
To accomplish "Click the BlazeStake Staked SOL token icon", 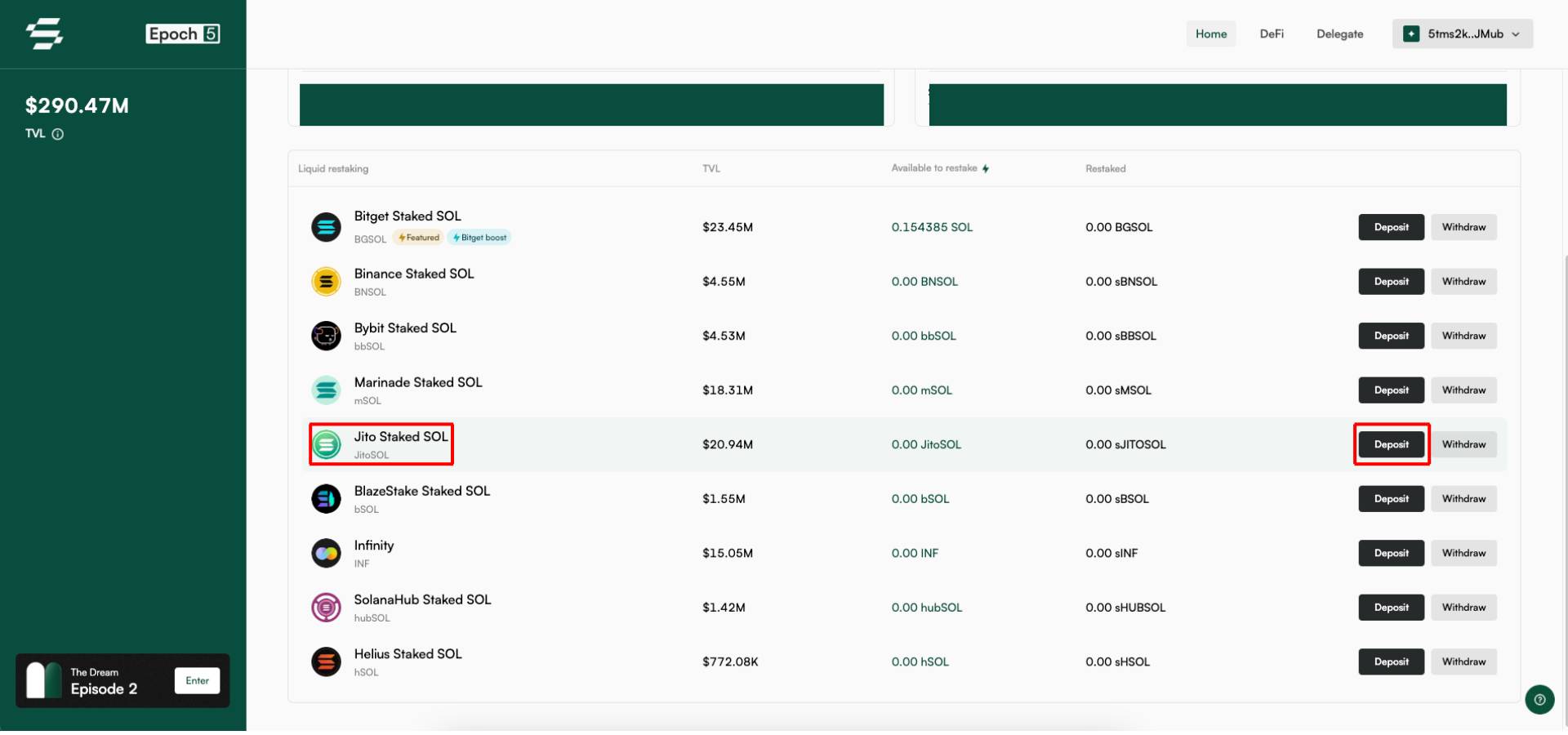I will click(326, 499).
